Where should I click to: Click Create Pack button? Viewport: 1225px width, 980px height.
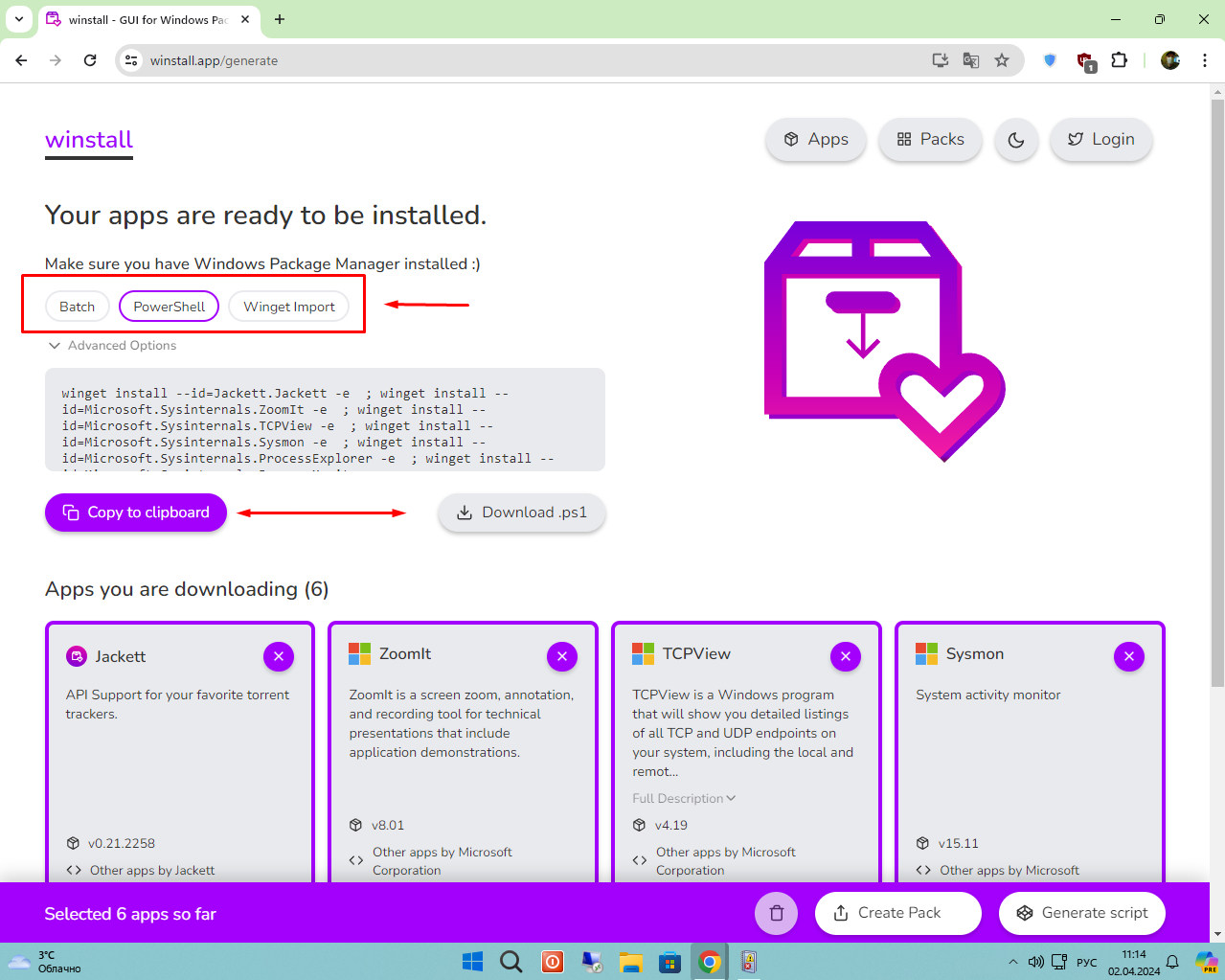898,913
